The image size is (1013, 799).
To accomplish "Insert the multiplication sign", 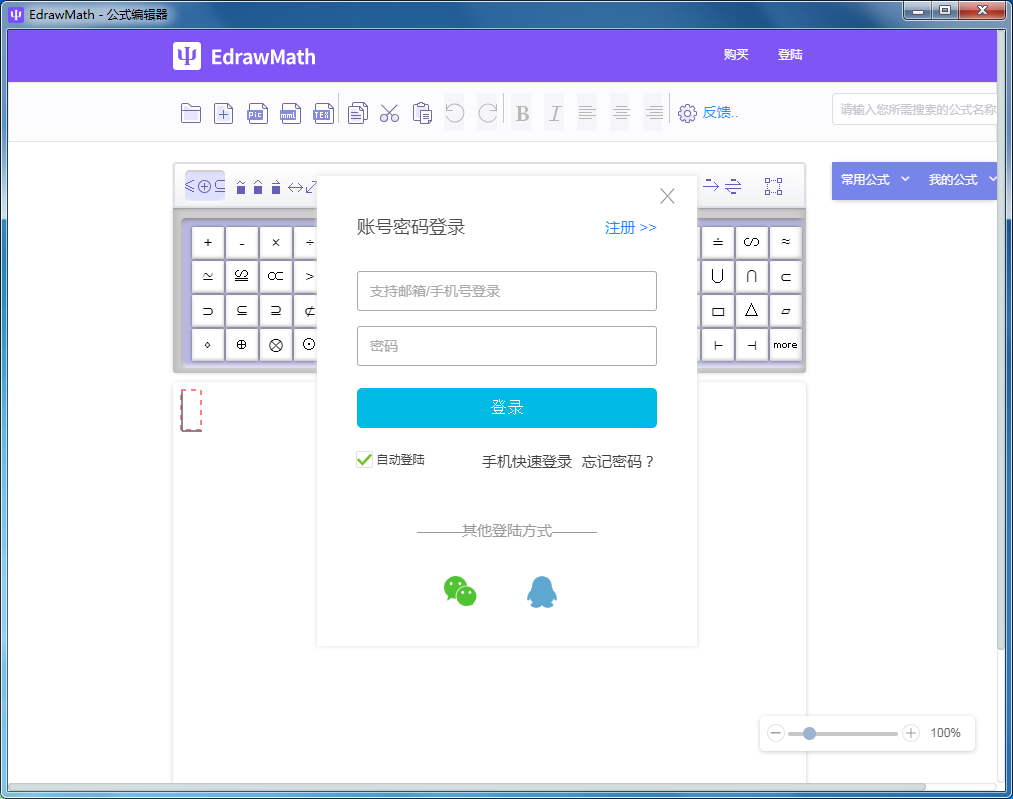I will tap(276, 242).
